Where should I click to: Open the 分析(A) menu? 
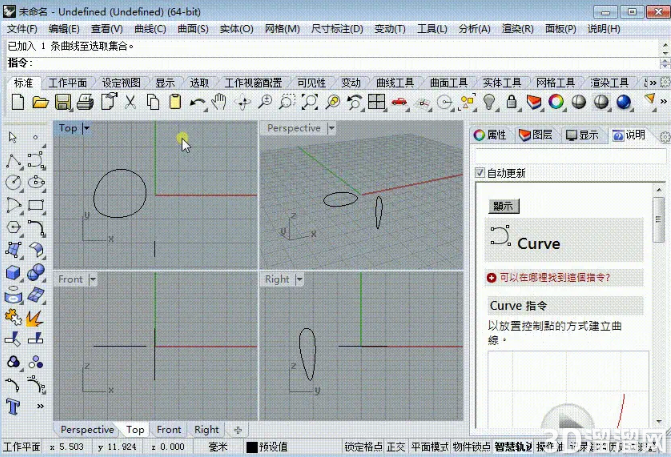475,29
